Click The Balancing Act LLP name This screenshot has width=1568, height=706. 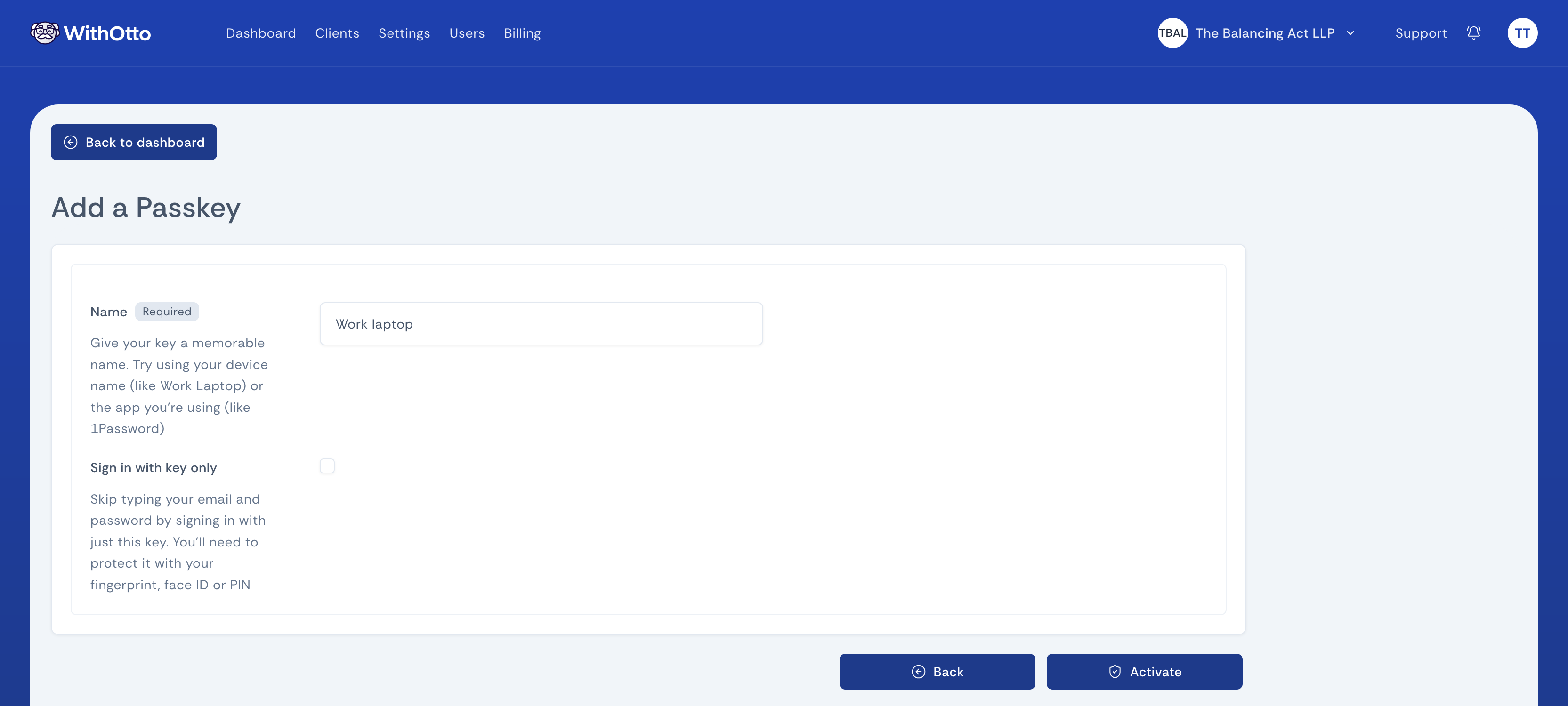click(1265, 33)
